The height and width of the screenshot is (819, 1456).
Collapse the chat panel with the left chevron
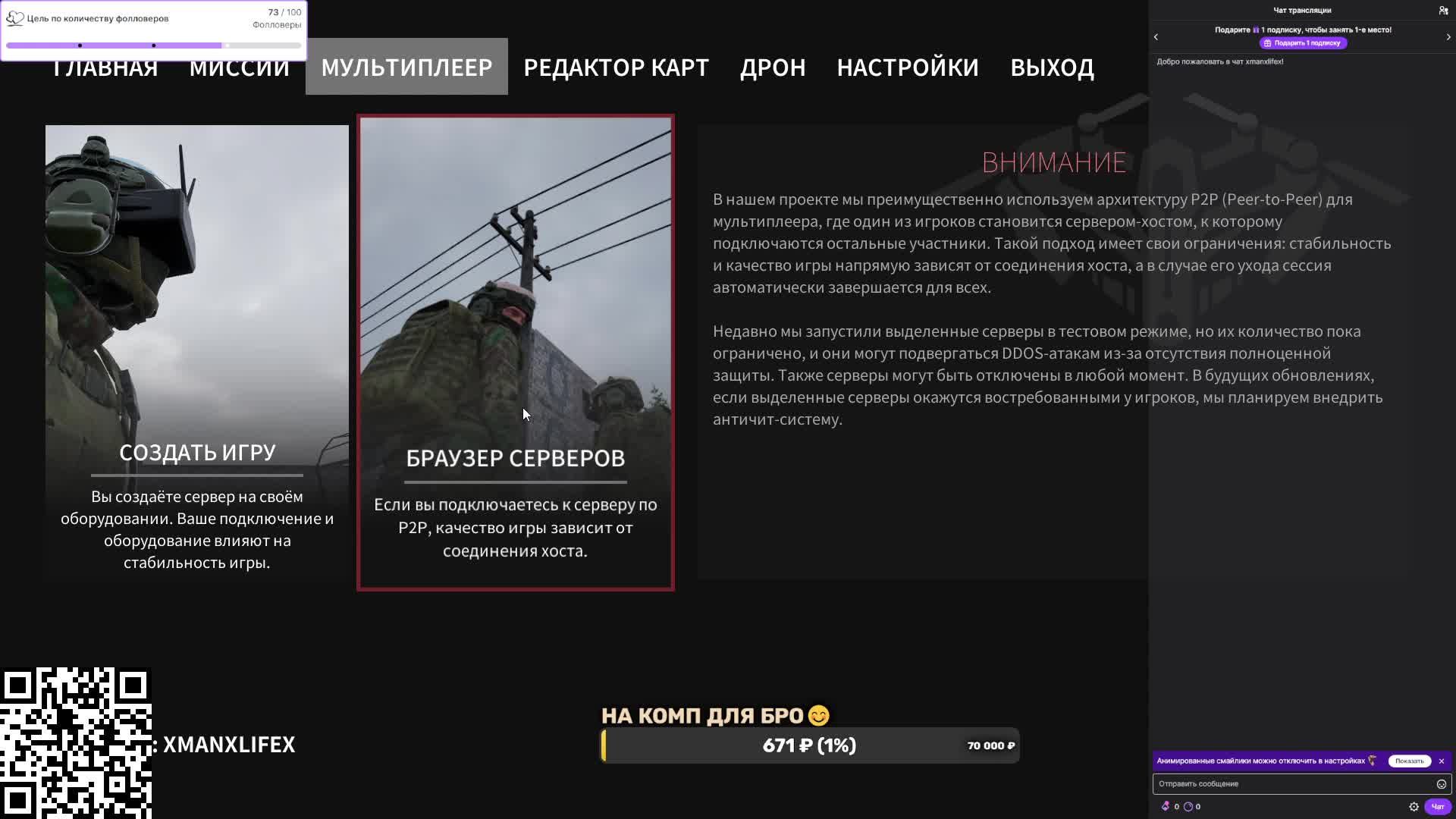[1156, 36]
